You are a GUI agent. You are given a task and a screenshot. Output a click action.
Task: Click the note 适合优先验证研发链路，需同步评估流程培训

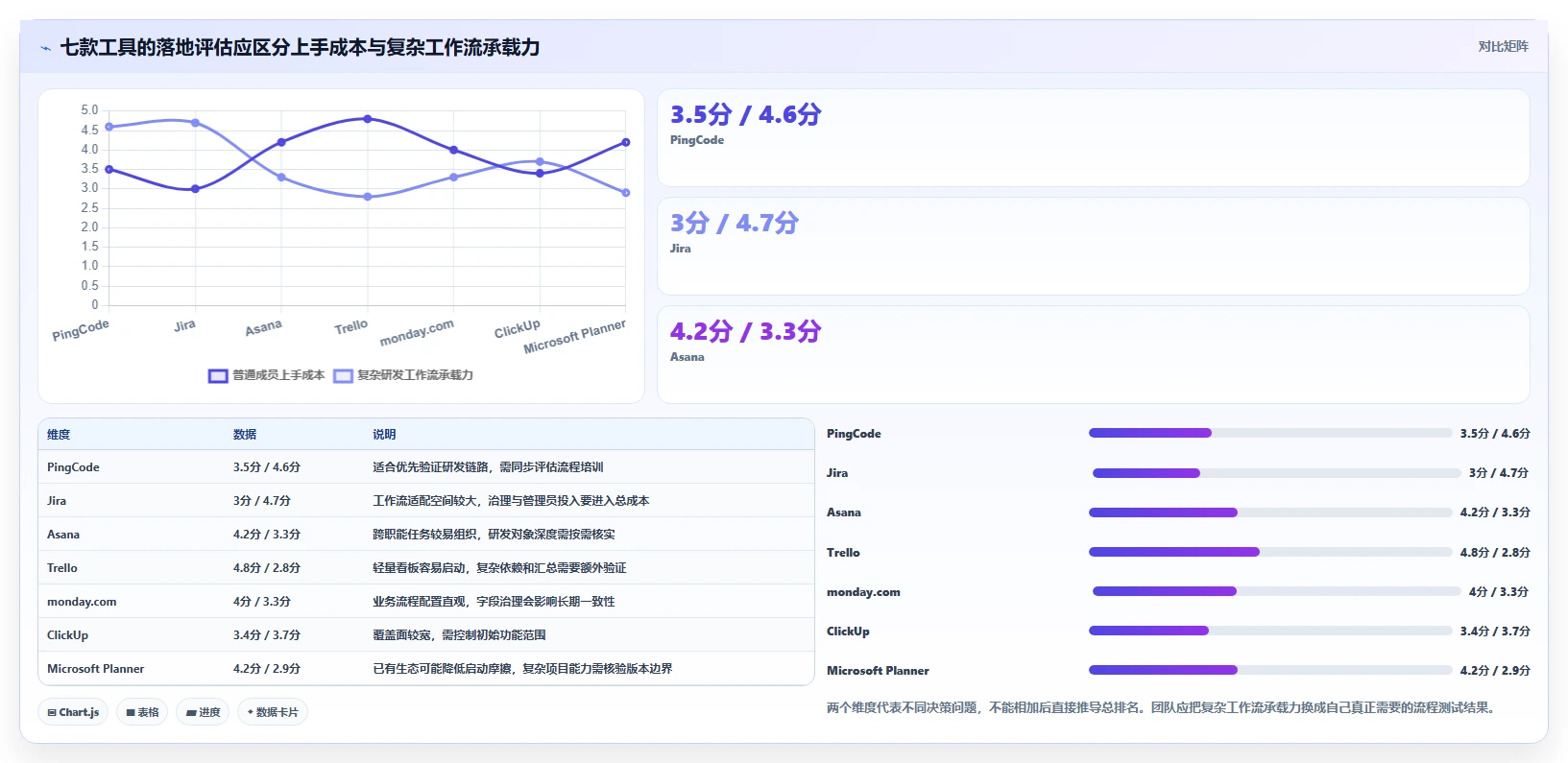click(488, 467)
